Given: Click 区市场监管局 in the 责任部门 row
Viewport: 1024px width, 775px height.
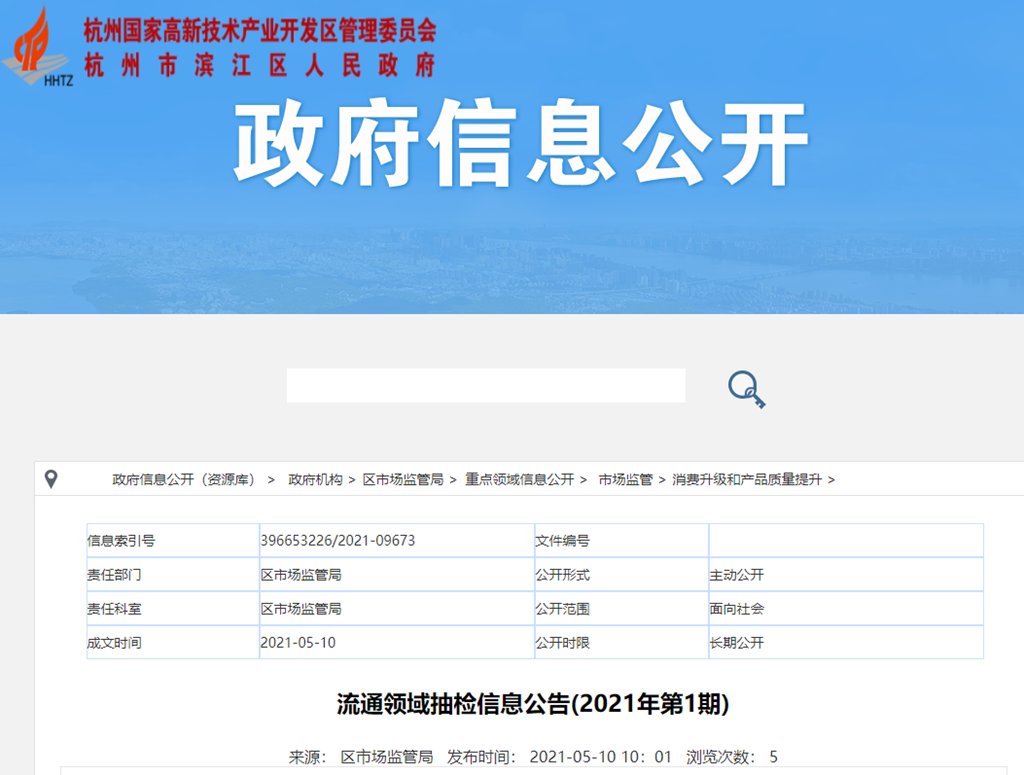Looking at the screenshot, I should (x=301, y=575).
